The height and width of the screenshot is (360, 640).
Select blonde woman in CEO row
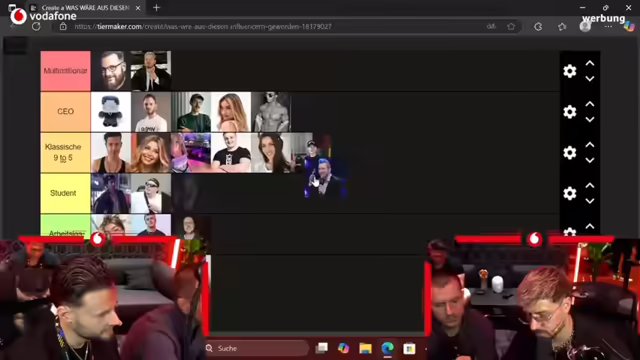pyautogui.click(x=231, y=111)
